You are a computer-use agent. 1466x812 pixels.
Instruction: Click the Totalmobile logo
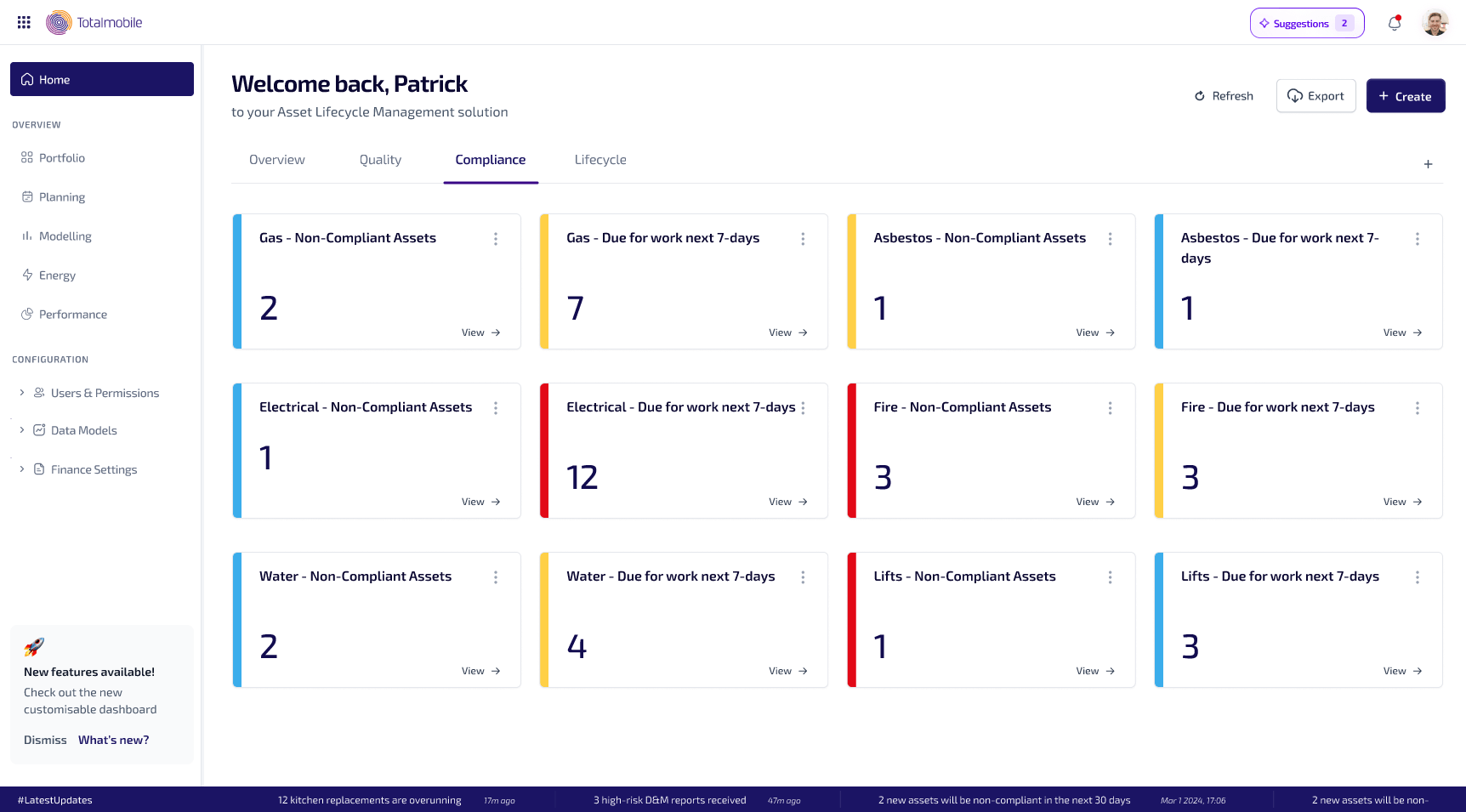pos(94,23)
